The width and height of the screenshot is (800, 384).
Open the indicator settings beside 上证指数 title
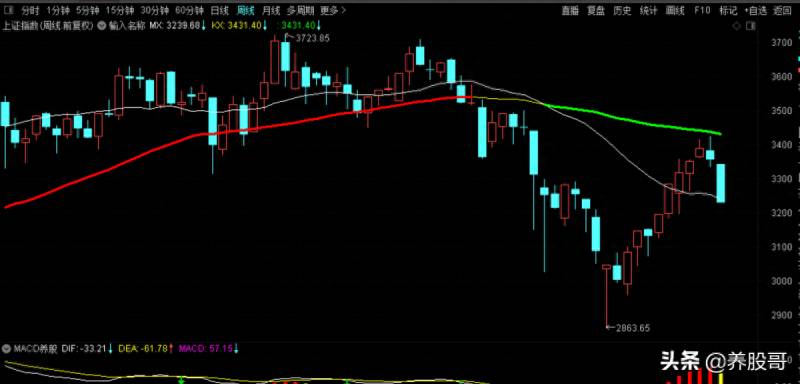[102, 25]
